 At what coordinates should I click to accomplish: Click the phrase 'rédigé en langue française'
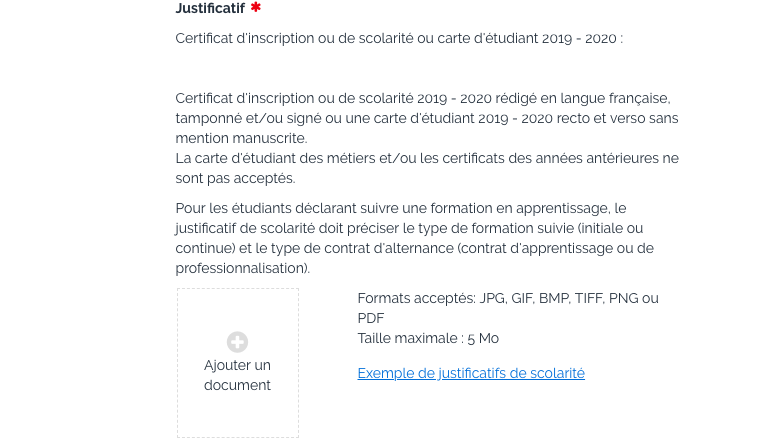[562, 98]
